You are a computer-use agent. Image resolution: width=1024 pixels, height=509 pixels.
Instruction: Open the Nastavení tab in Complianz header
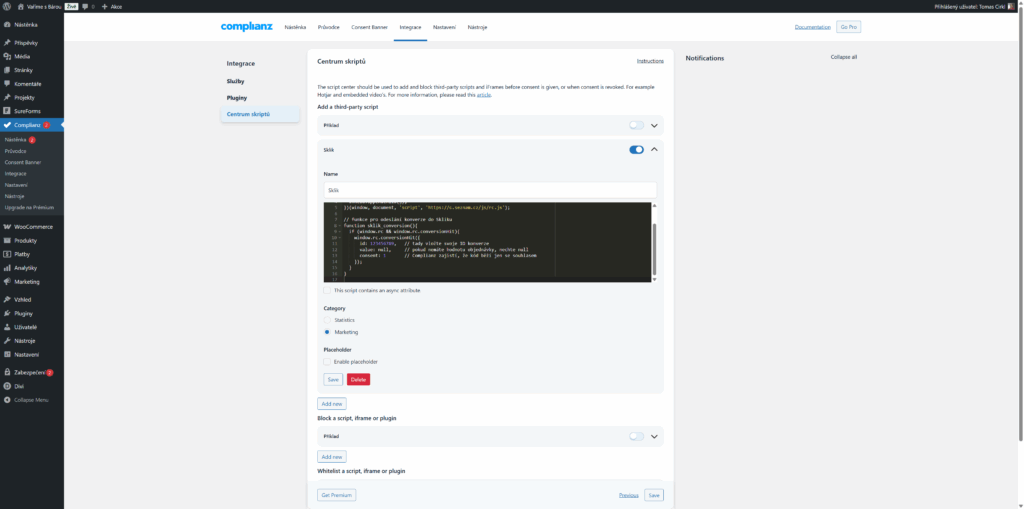(x=444, y=27)
